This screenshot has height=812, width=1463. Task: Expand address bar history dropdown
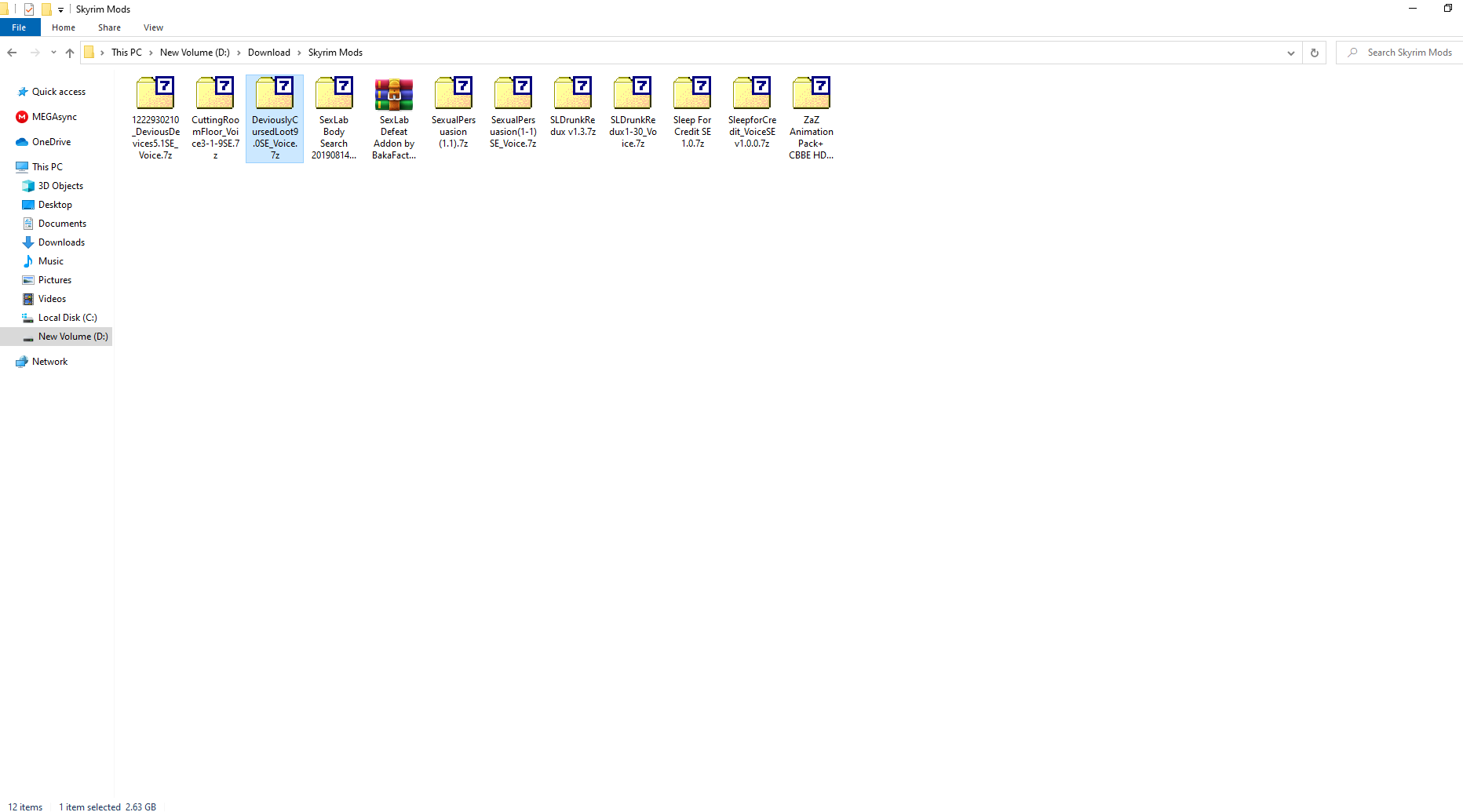1291,53
